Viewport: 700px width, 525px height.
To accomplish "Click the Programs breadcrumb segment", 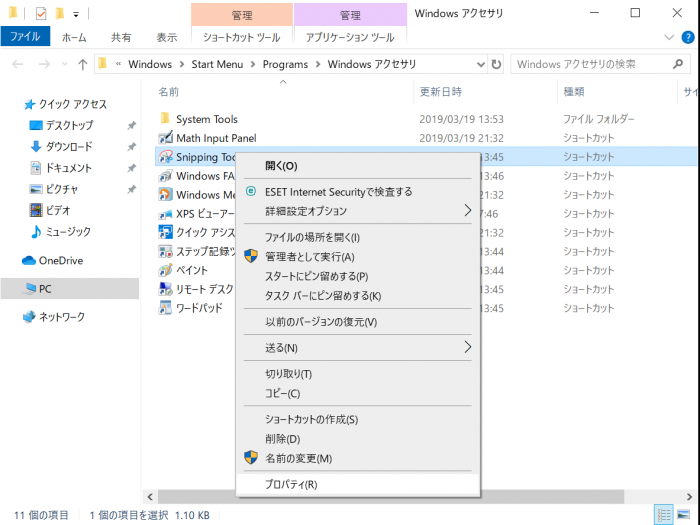I will [x=285, y=64].
